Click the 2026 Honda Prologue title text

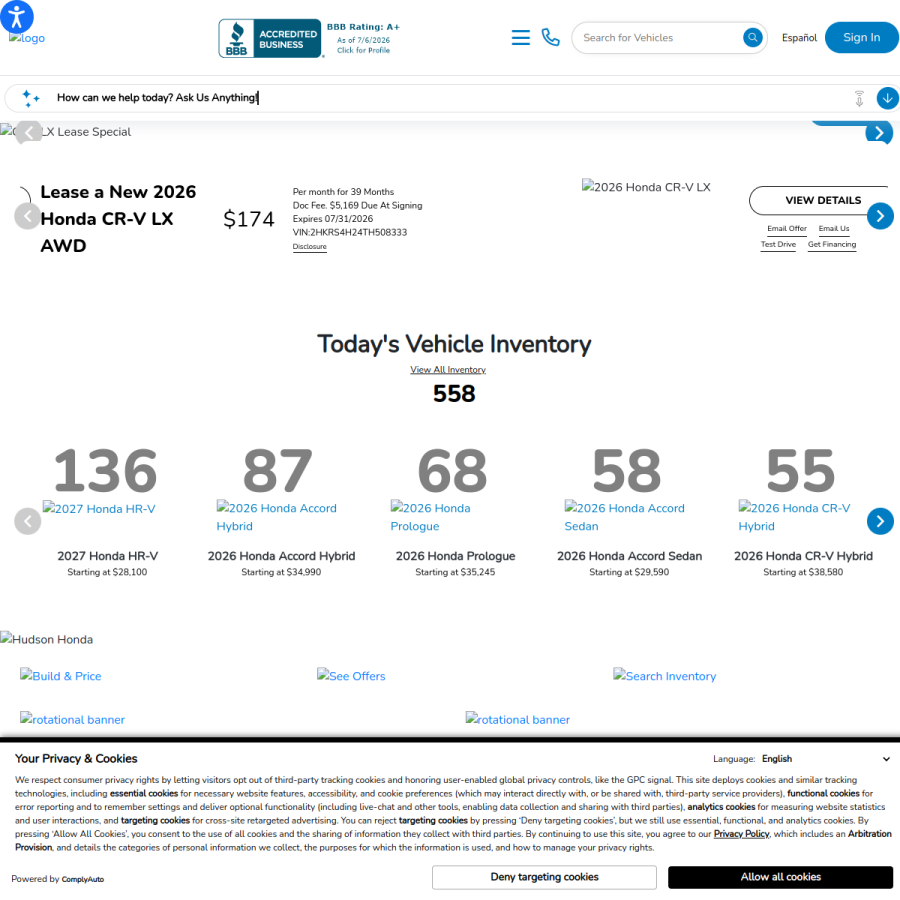(455, 556)
